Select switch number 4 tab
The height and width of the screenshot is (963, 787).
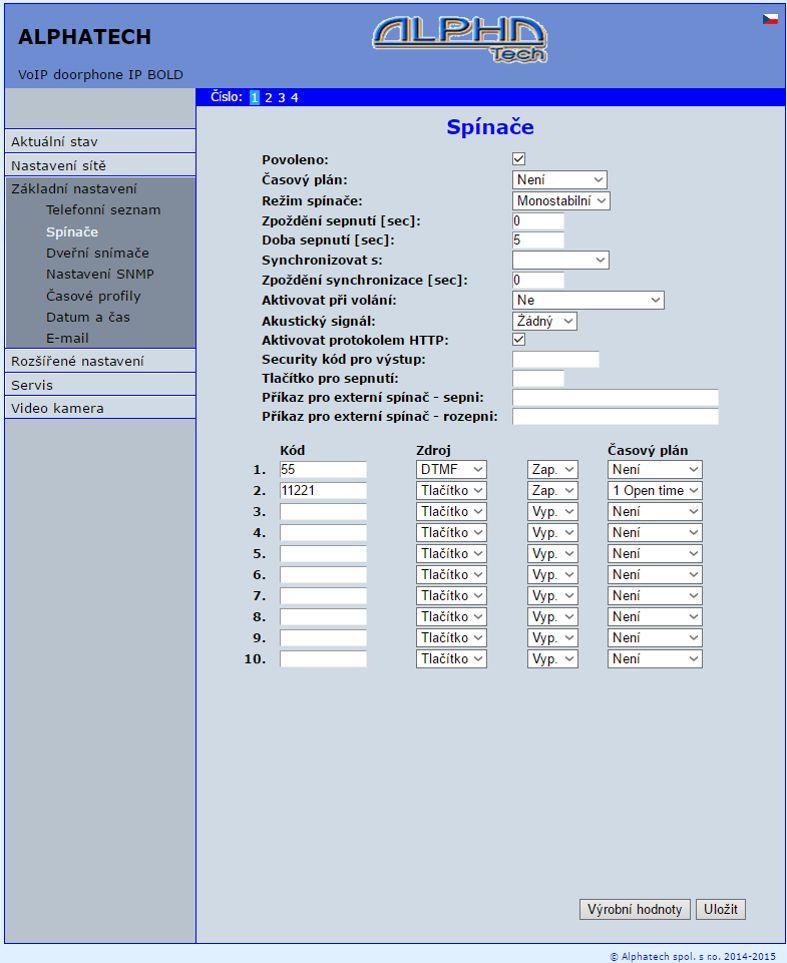[x=294, y=97]
